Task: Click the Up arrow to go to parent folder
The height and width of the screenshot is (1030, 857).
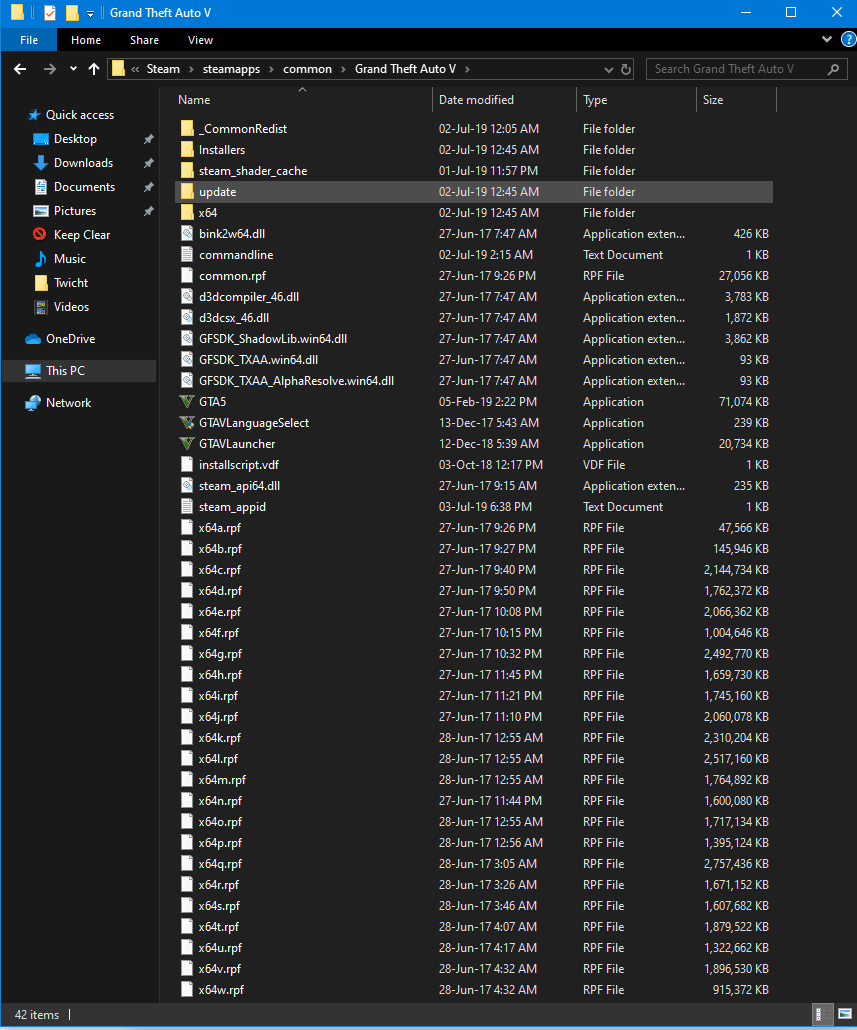Action: [x=94, y=68]
